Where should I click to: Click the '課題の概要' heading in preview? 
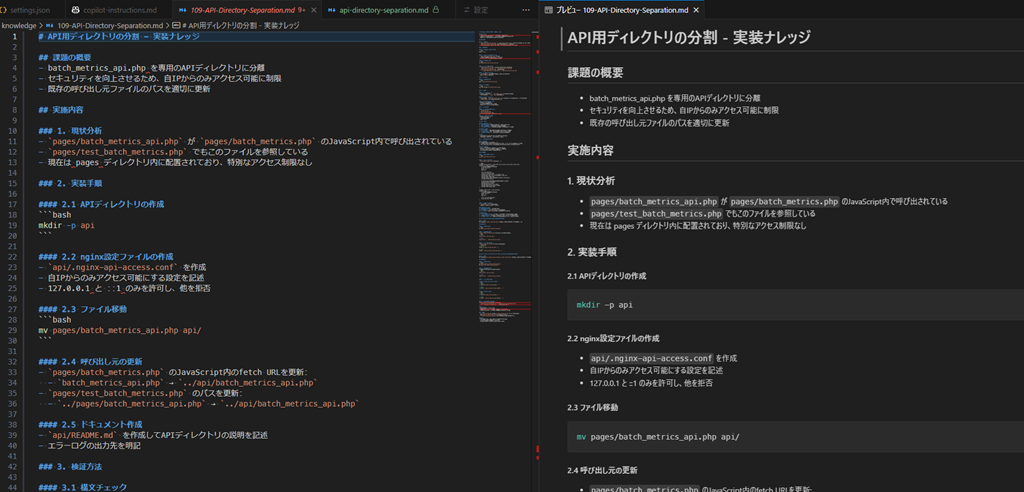coord(595,73)
